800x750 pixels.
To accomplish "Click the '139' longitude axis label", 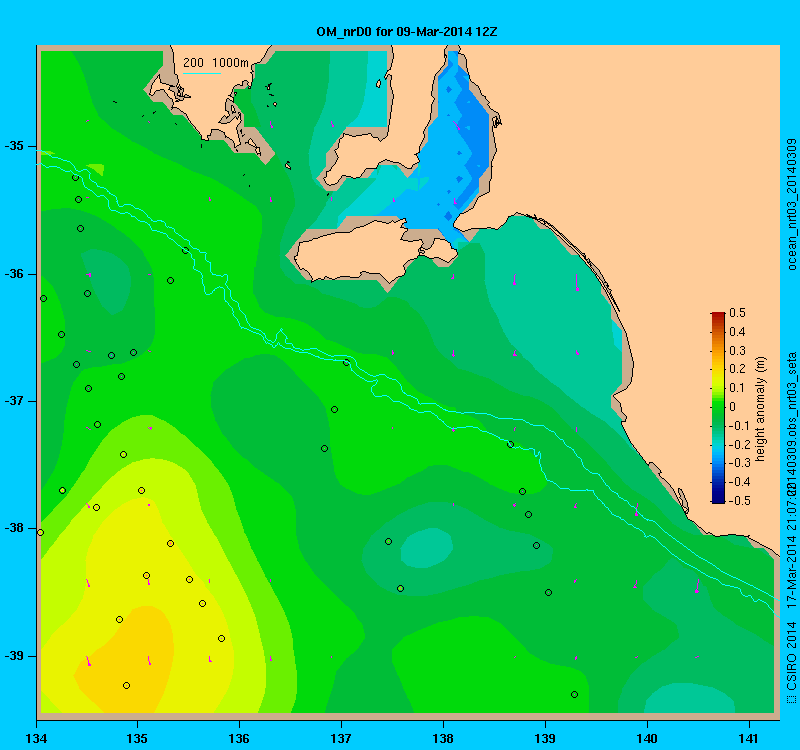I will point(545,738).
